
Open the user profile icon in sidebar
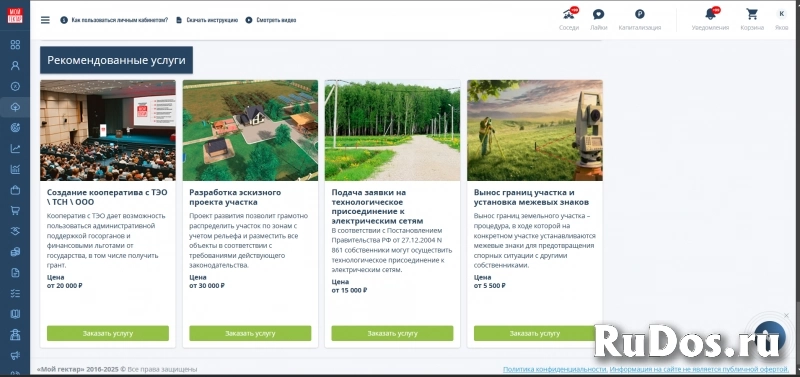[15, 65]
